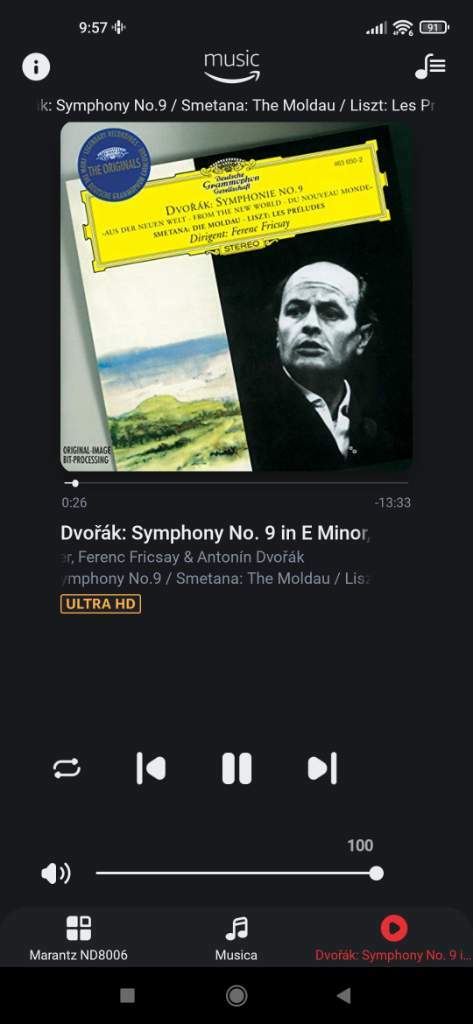Open the play queue list icon
Viewport: 473px width, 1024px height.
click(x=431, y=67)
